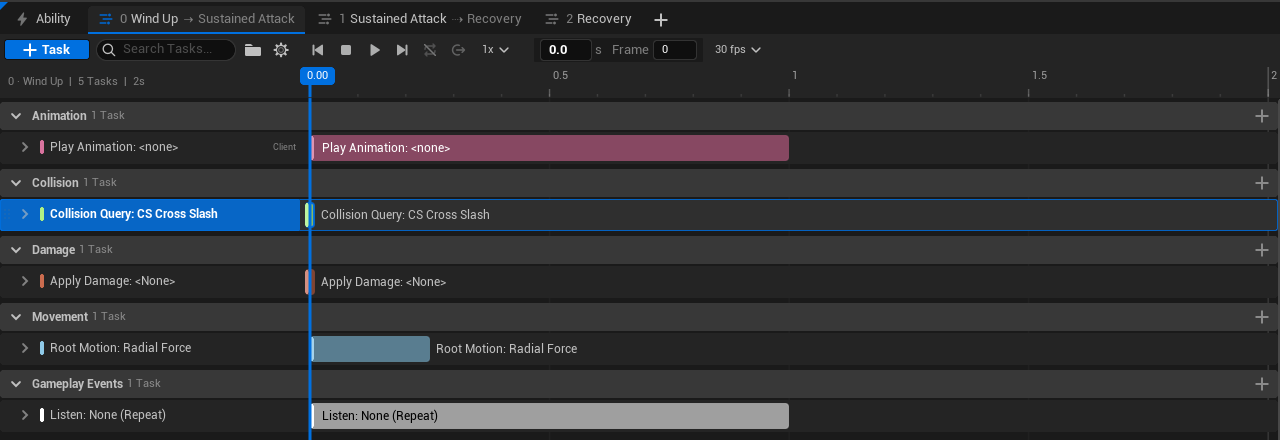The width and height of the screenshot is (1280, 440).
Task: Click the Frame number input field
Action: [x=675, y=50]
